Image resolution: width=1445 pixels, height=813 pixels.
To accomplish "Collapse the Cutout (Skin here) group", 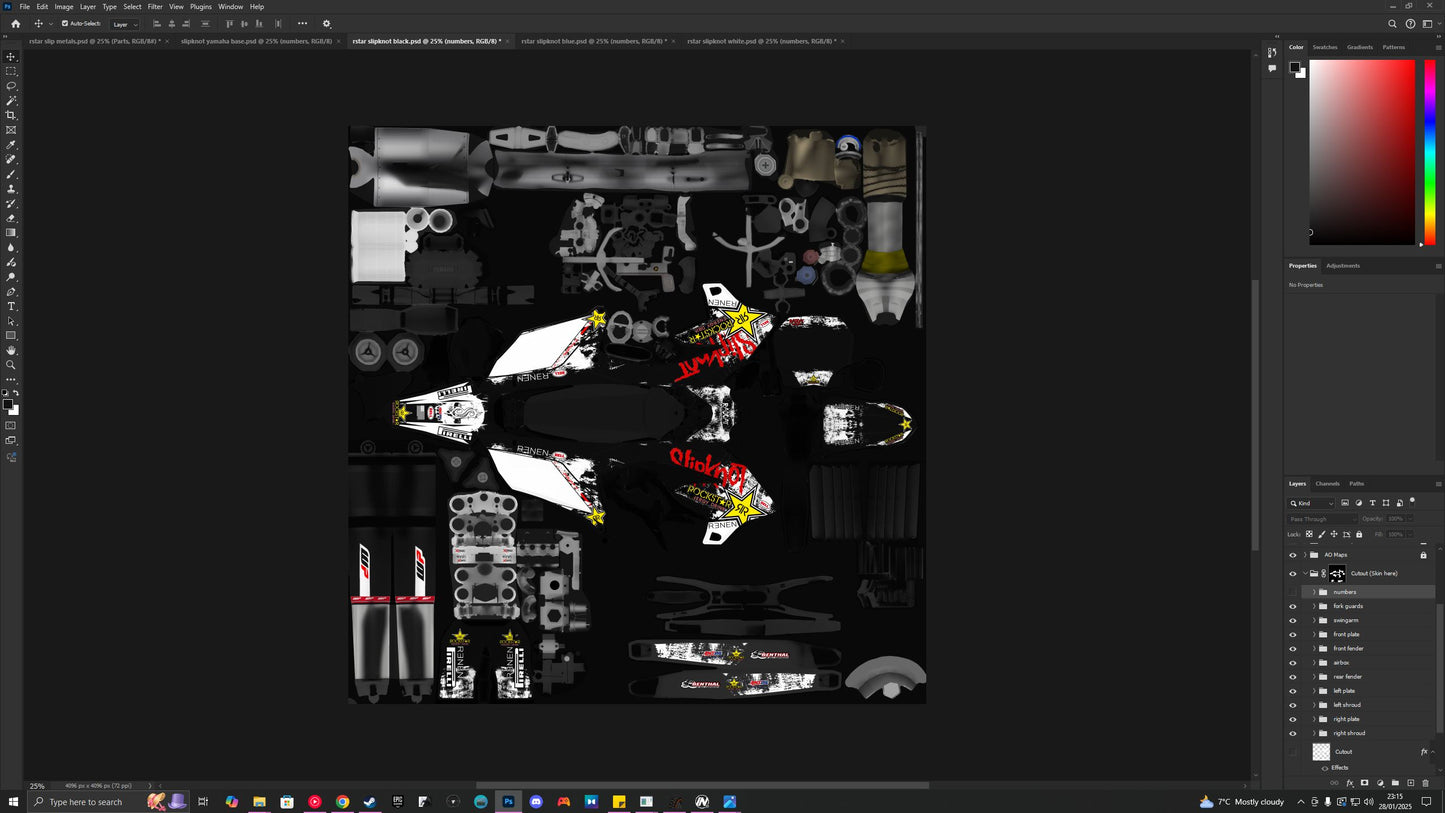I will tap(1305, 574).
